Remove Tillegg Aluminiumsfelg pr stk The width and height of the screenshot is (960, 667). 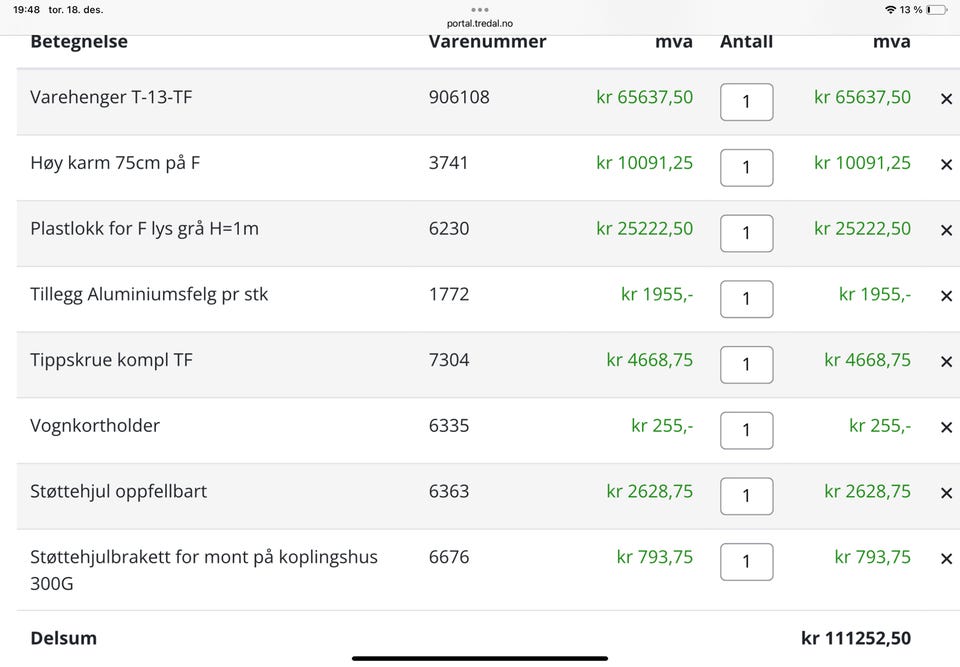coord(946,296)
